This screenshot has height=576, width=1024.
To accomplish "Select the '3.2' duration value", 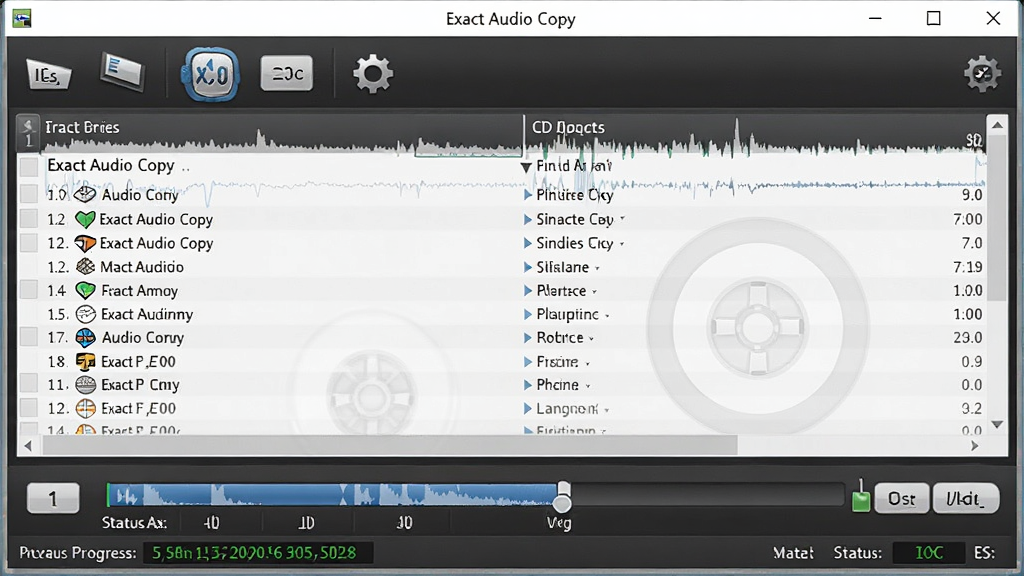I will [972, 409].
